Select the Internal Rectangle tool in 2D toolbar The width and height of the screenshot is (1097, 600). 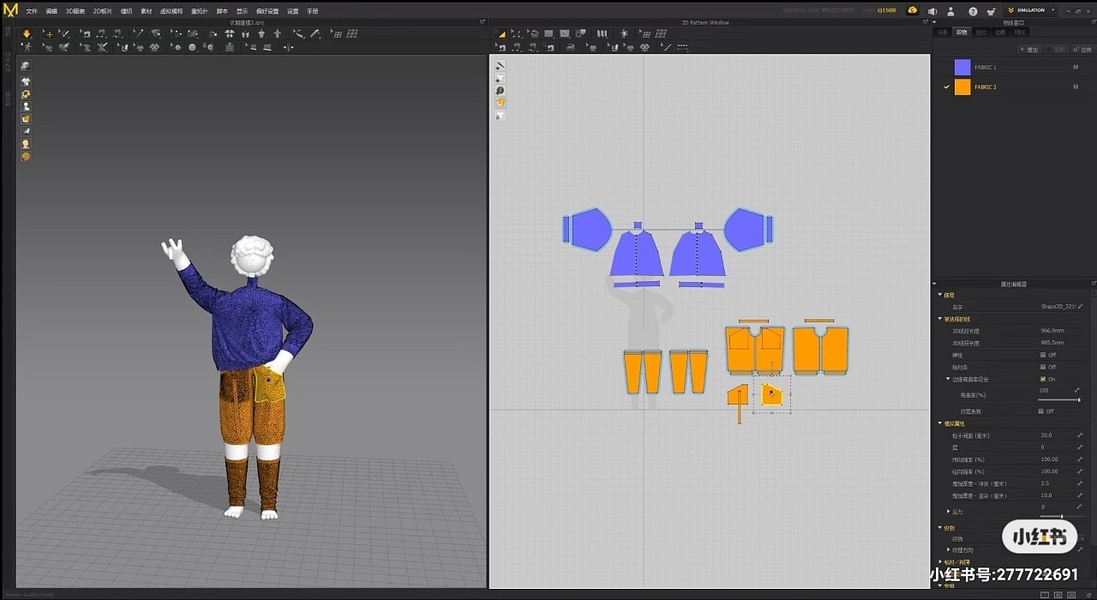tap(565, 34)
